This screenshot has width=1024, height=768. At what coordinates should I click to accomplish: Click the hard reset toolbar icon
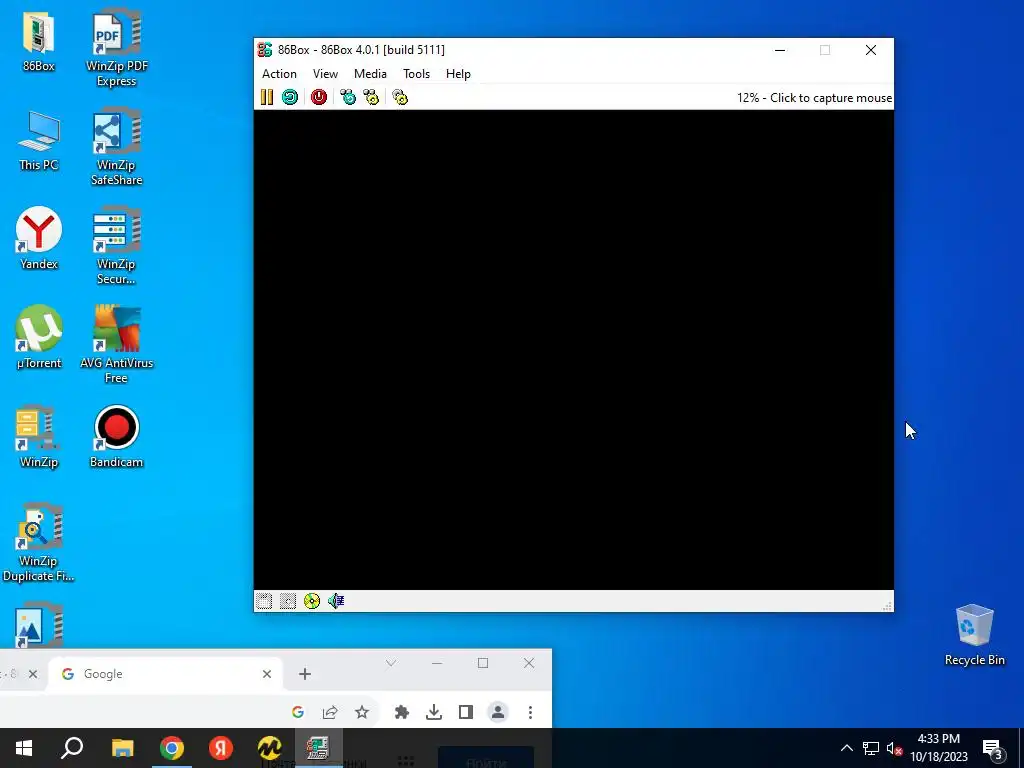(x=289, y=97)
